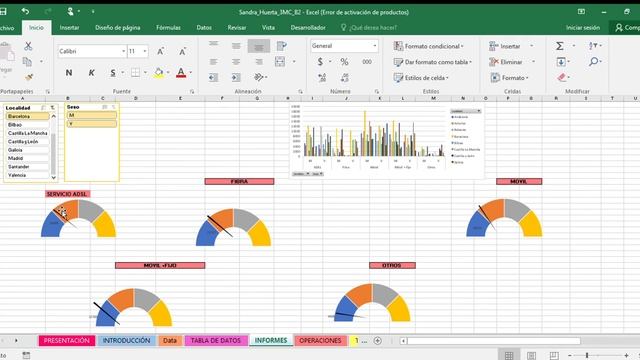The width and height of the screenshot is (640, 360).
Task: Open the Datos ribbon tab
Action: coord(204,28)
